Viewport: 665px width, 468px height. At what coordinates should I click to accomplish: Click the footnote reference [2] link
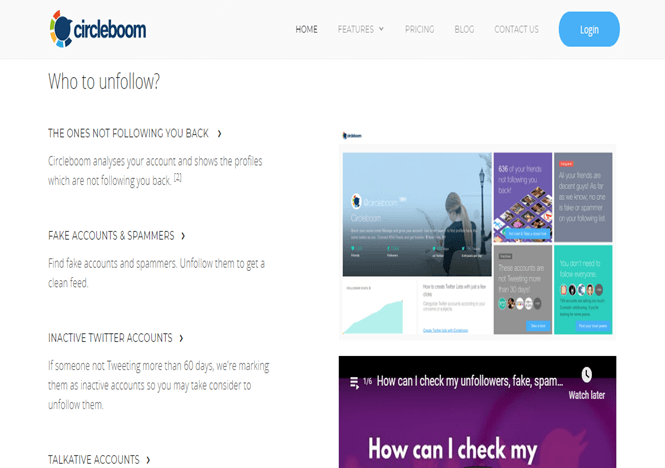click(178, 177)
